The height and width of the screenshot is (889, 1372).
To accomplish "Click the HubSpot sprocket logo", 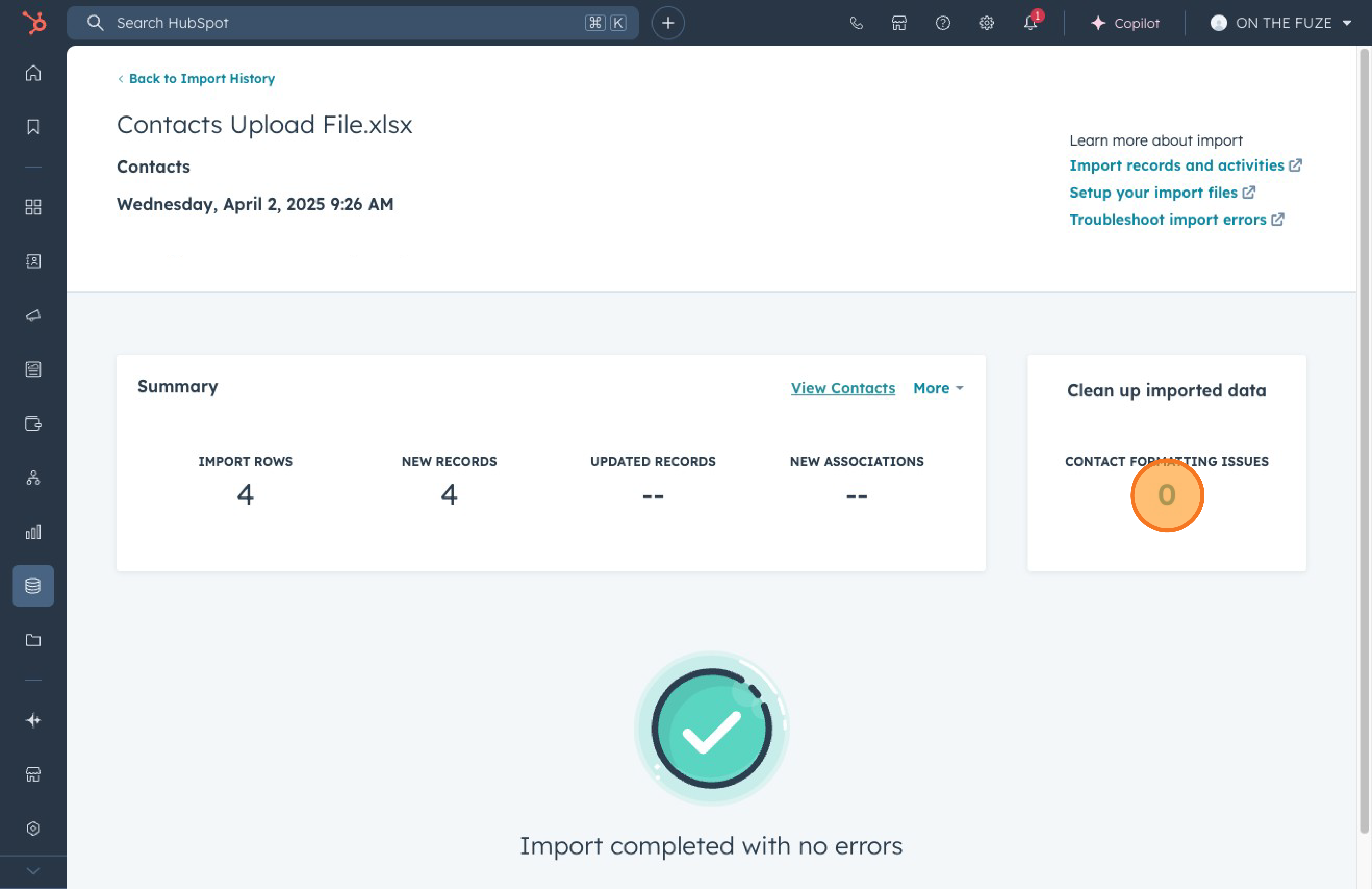I will click(34, 23).
